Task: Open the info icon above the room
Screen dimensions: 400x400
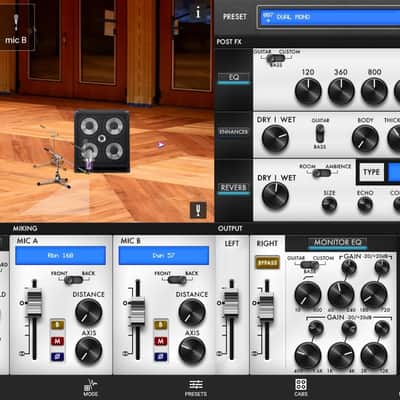Action: pyautogui.click(x=198, y=12)
